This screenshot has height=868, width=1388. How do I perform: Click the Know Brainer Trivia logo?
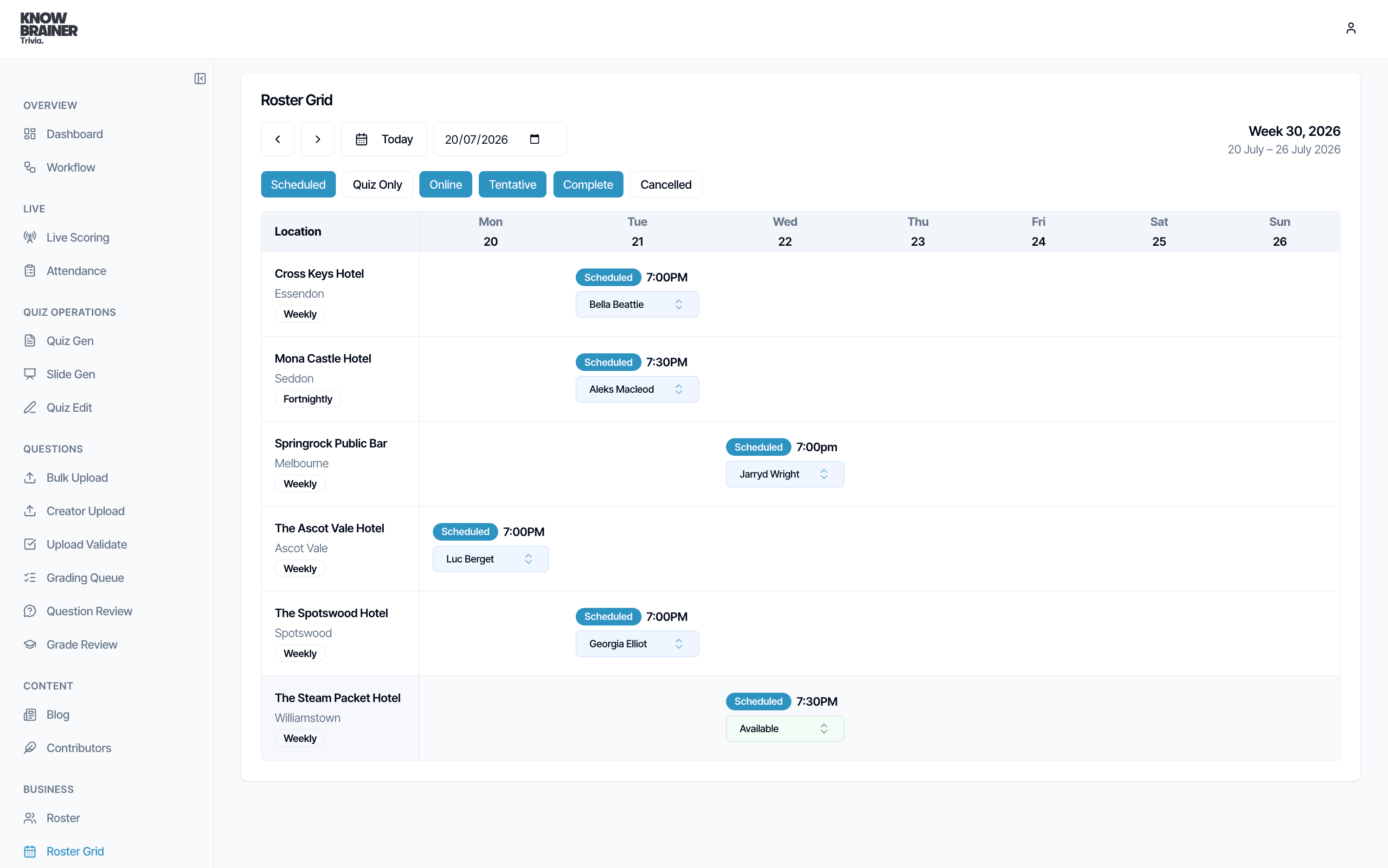click(x=49, y=28)
